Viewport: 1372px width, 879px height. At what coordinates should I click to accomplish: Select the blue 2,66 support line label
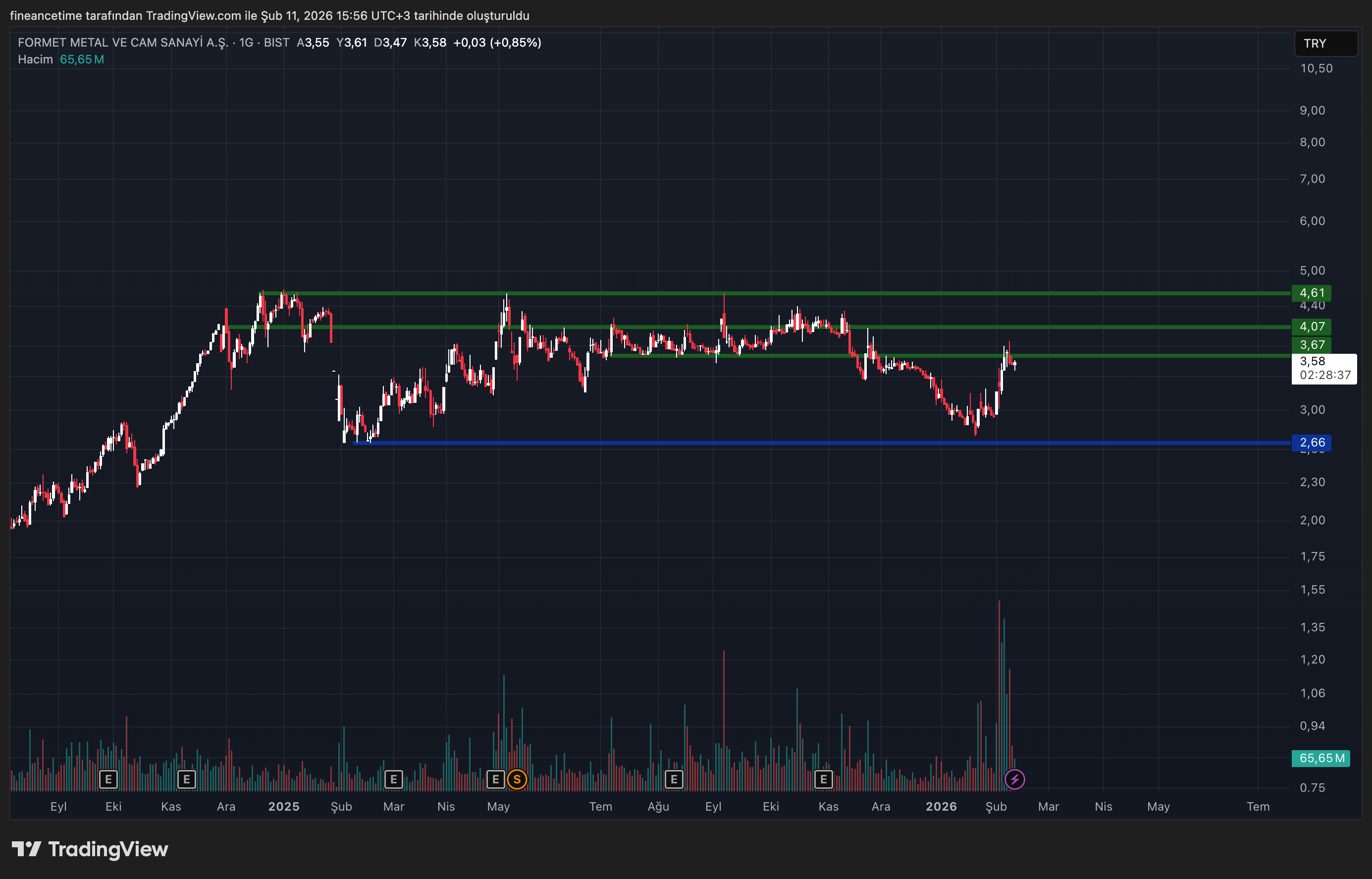[1311, 442]
